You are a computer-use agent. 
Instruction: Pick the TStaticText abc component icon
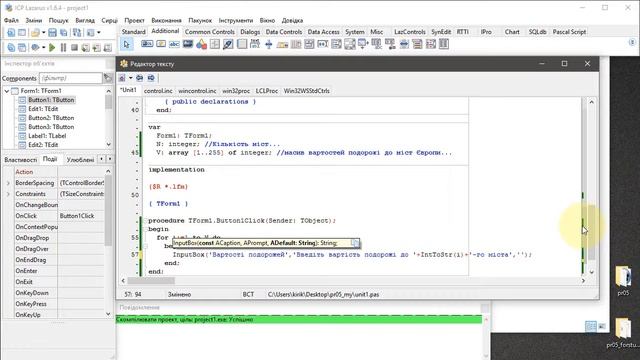pyautogui.click(x=174, y=44)
